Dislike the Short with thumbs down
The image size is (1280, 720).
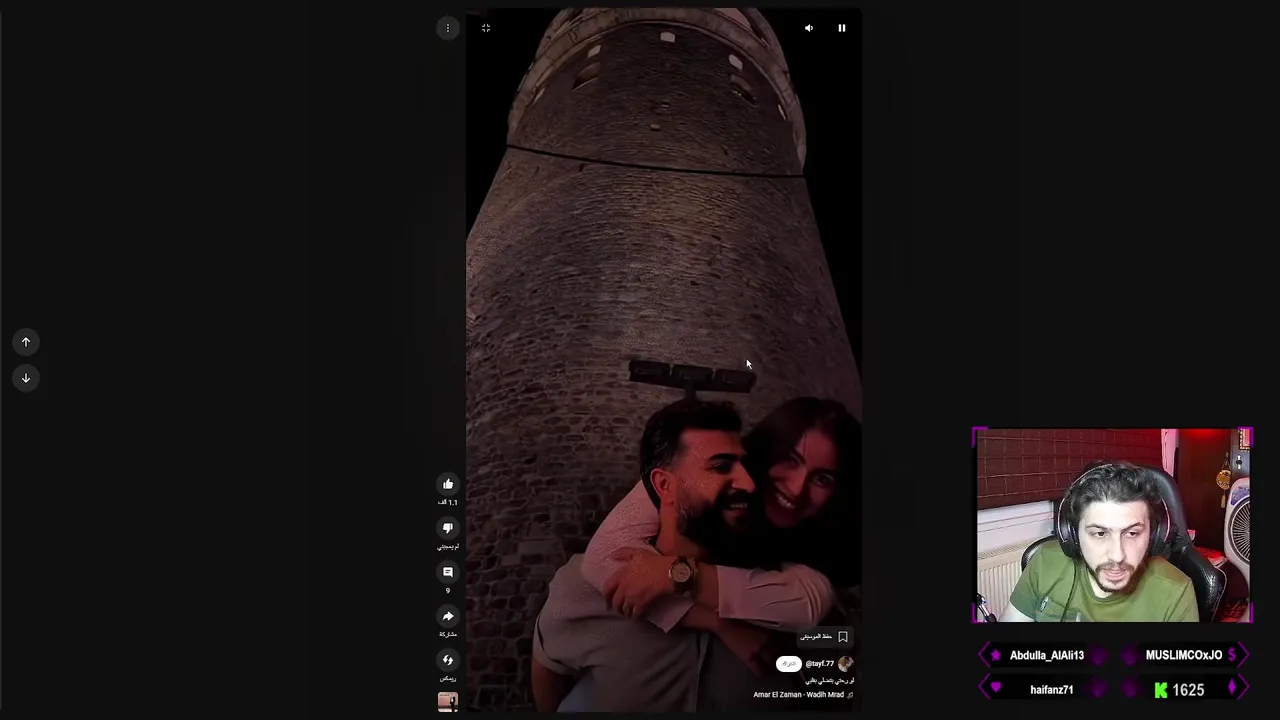click(448, 528)
